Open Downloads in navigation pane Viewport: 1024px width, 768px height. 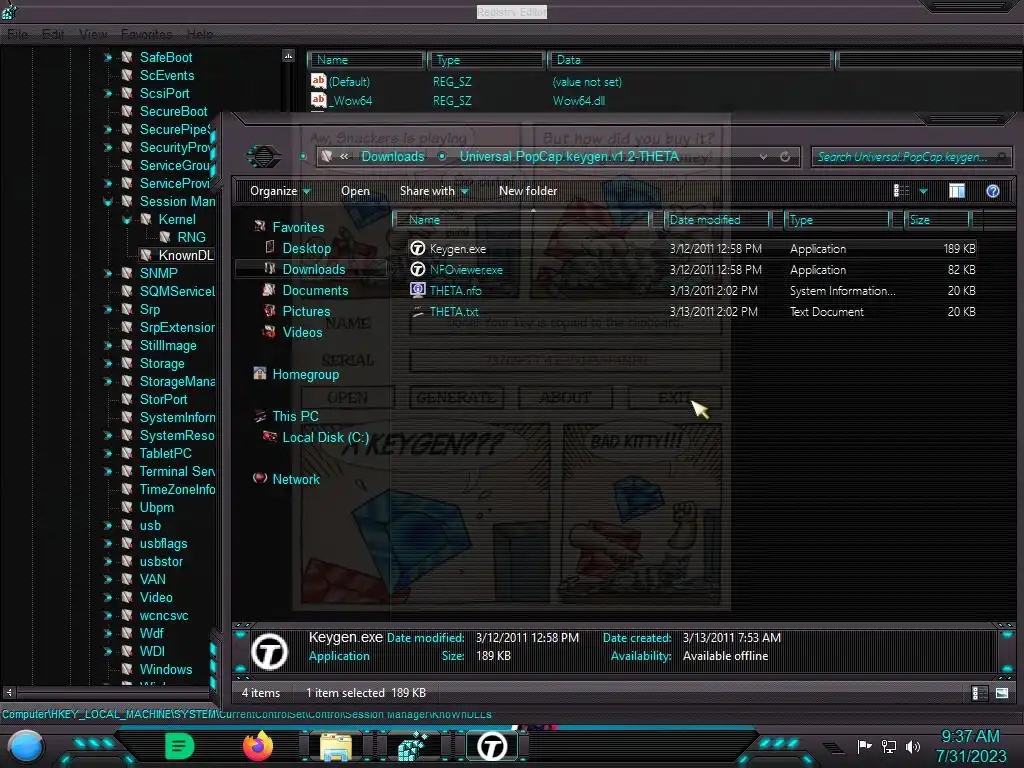click(313, 269)
